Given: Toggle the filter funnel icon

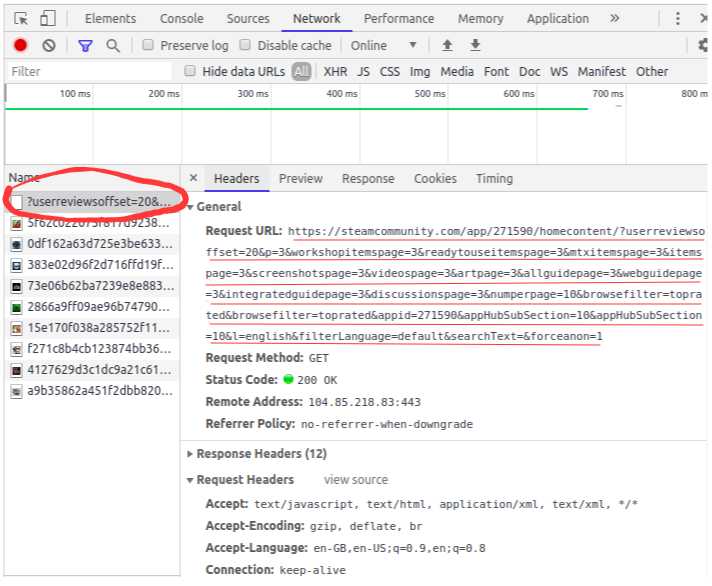Looking at the screenshot, I should (x=85, y=45).
